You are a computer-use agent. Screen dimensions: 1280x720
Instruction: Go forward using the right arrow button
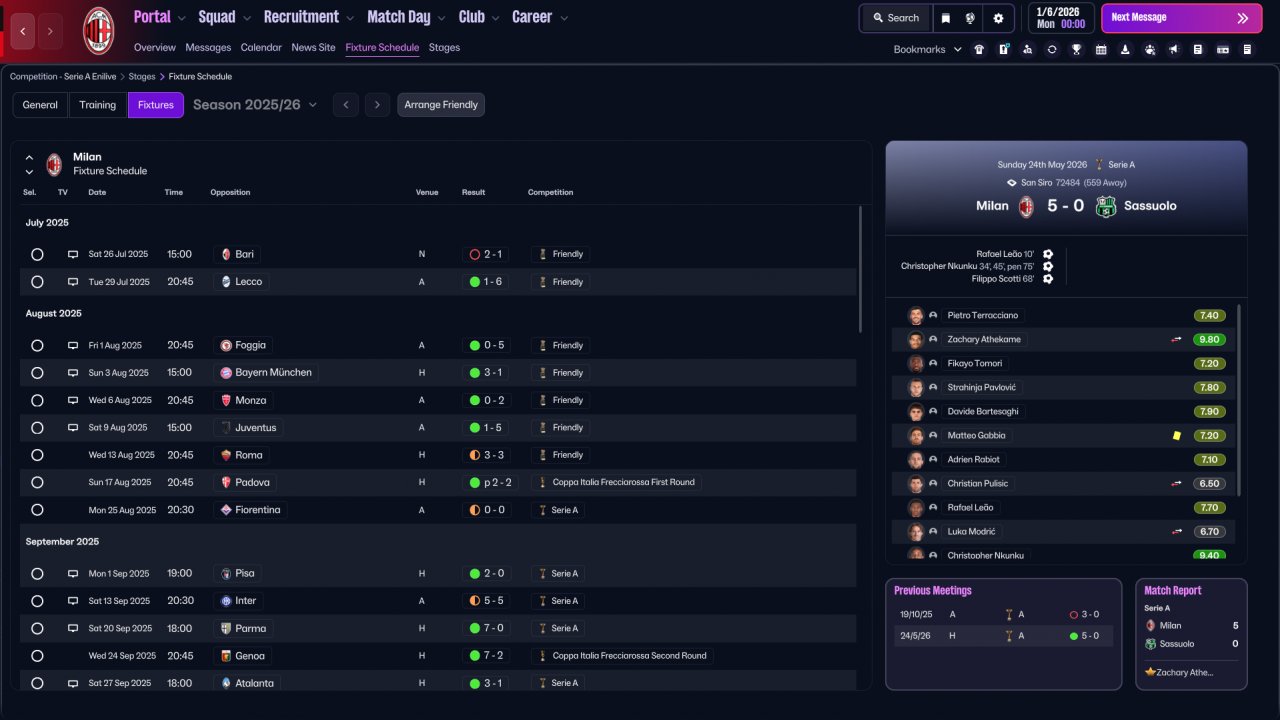point(50,31)
